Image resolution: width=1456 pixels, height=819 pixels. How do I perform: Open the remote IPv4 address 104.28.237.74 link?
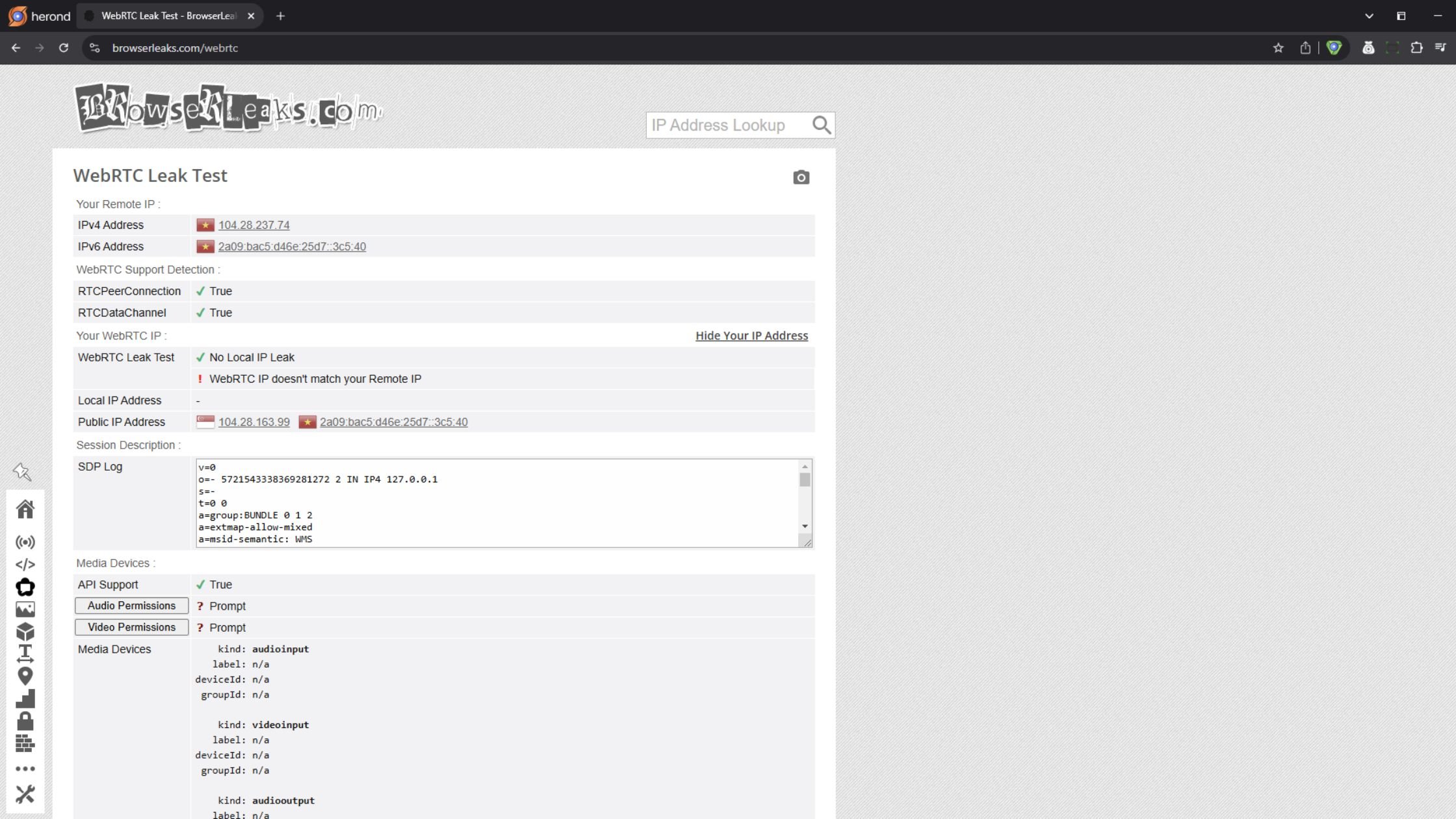click(x=253, y=225)
